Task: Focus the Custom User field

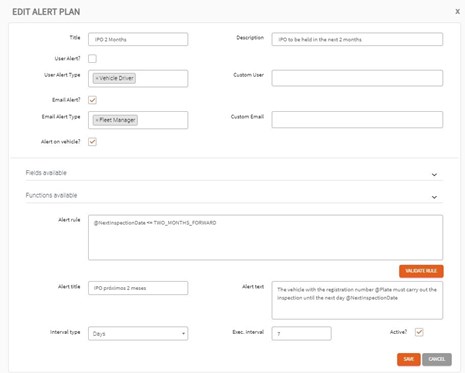Action: [x=357, y=78]
